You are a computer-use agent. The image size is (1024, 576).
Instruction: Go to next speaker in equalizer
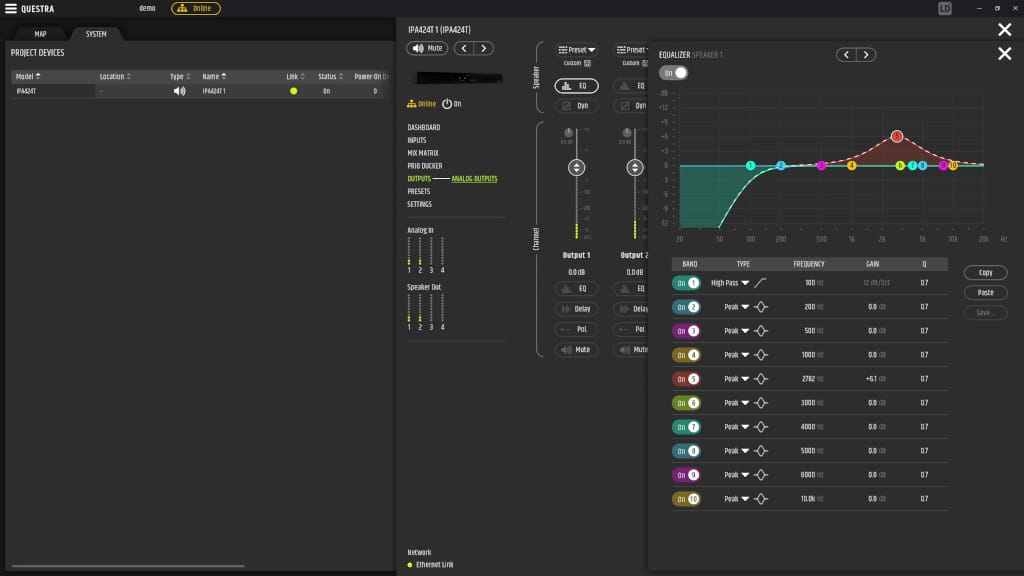(866, 55)
